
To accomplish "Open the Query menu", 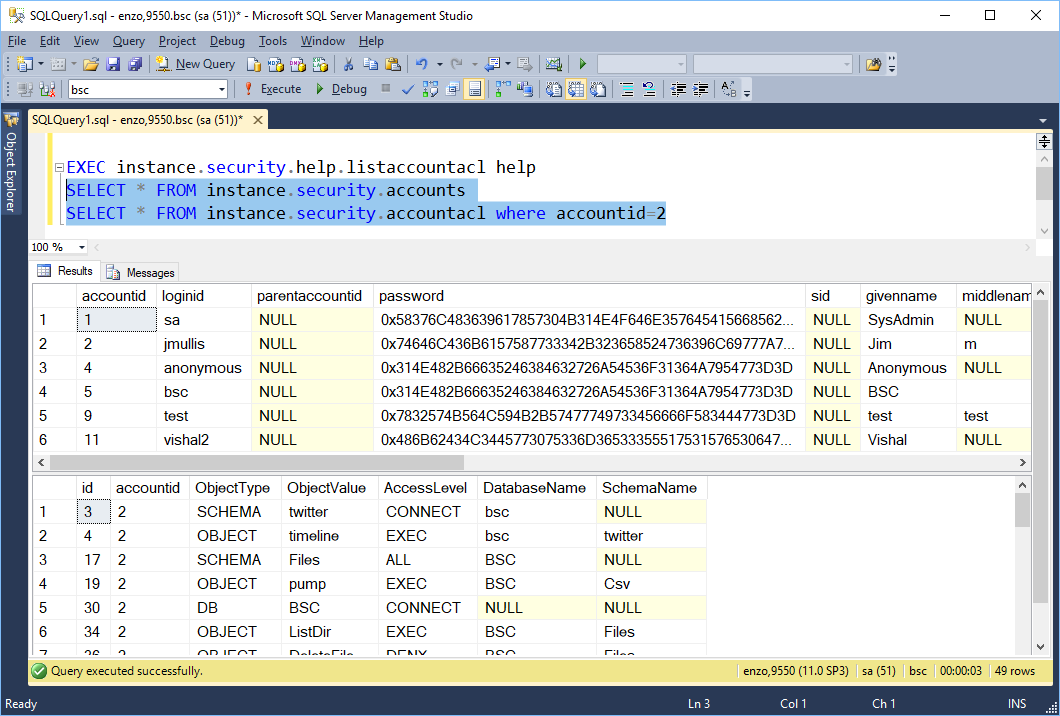I will point(128,41).
